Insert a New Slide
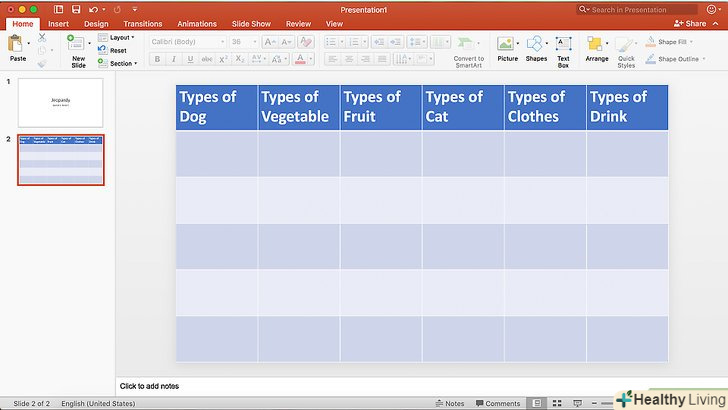728x410 pixels. tap(77, 49)
